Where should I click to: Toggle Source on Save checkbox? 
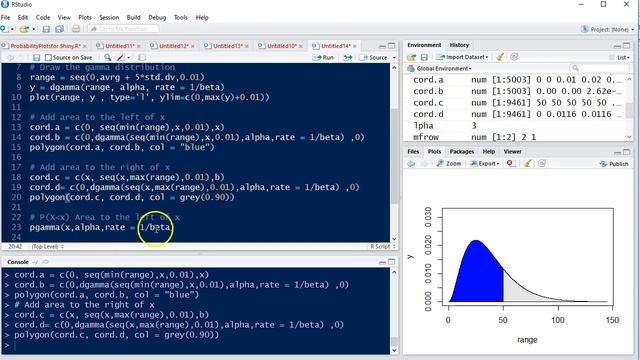click(48, 58)
